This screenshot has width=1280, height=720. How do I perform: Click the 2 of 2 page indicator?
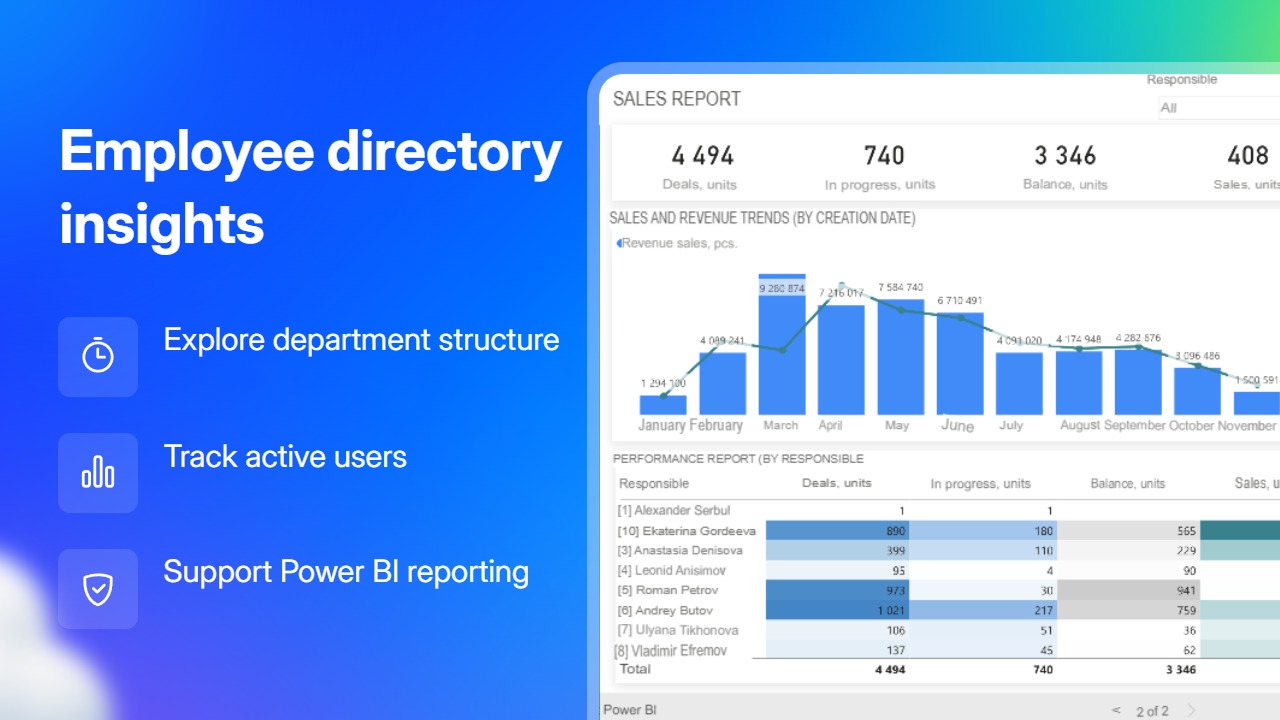coord(1152,711)
